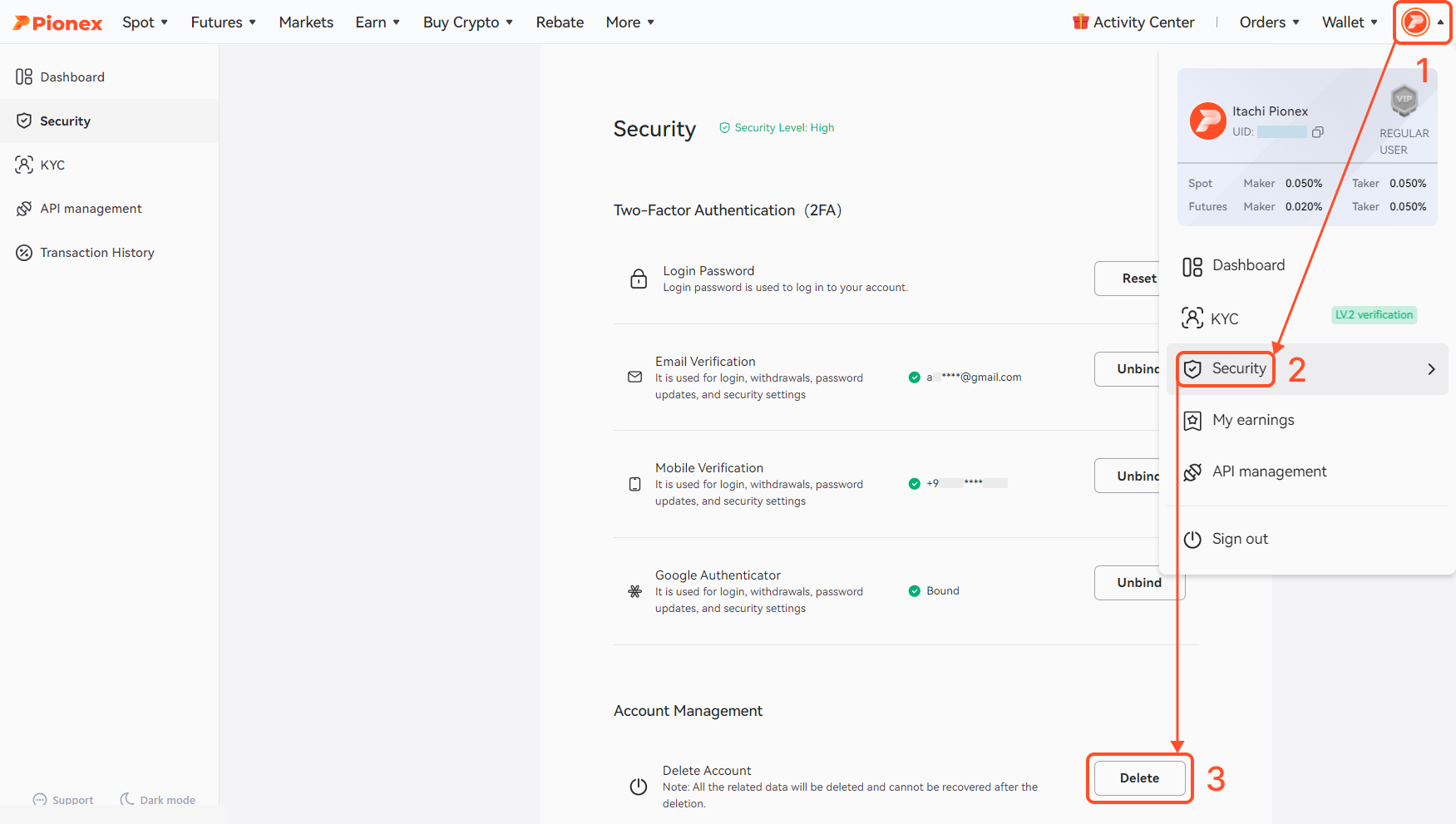The height and width of the screenshot is (824, 1456).
Task: Select Dashboard in the left sidebar
Action: (109, 77)
